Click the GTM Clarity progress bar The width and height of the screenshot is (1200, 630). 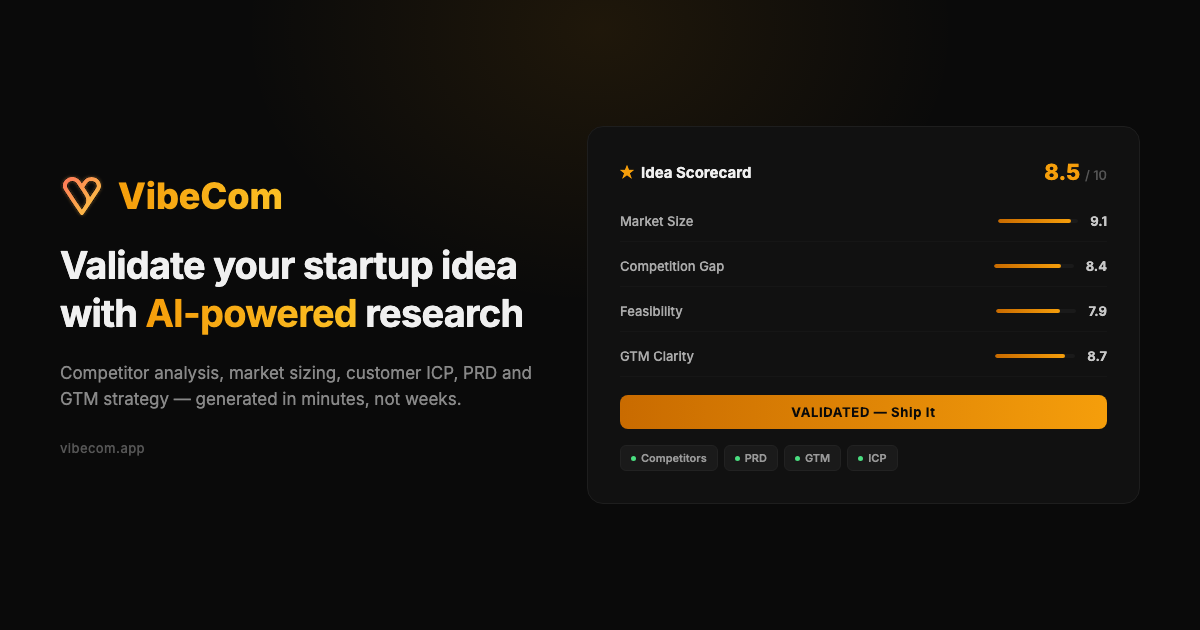point(1034,355)
